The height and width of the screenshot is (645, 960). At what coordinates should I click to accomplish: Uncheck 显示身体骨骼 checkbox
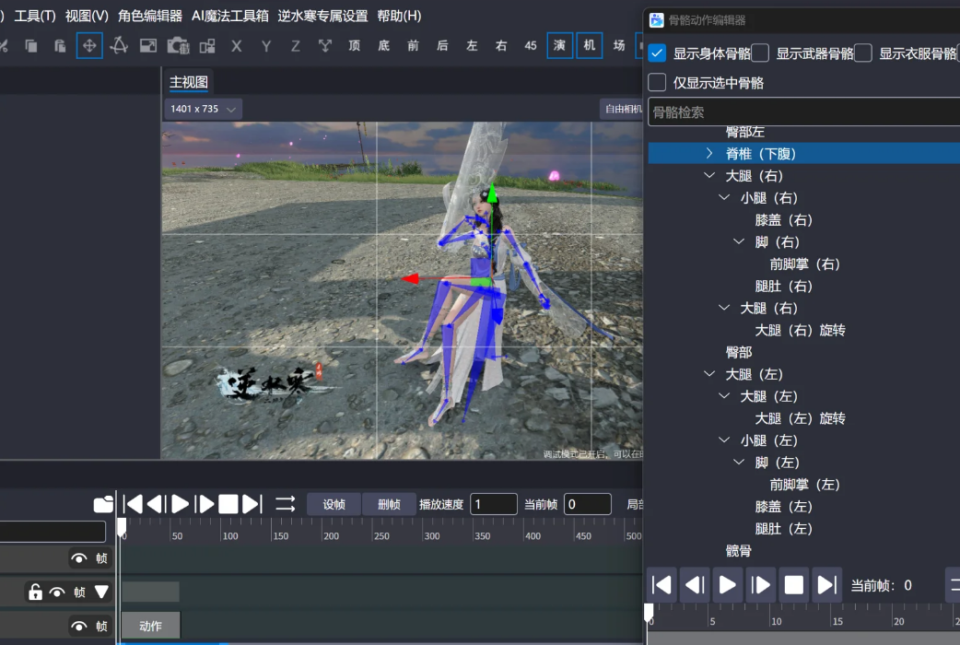[x=657, y=53]
